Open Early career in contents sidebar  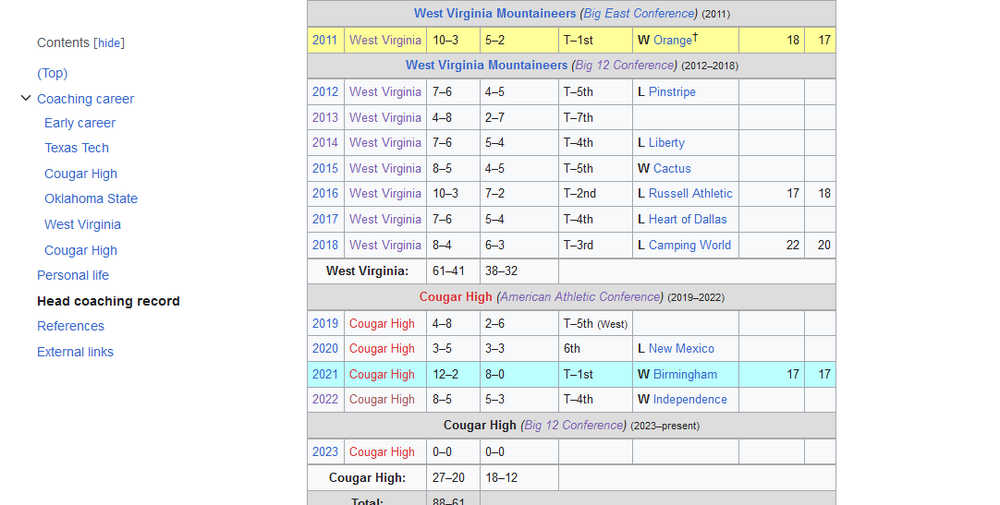point(80,123)
